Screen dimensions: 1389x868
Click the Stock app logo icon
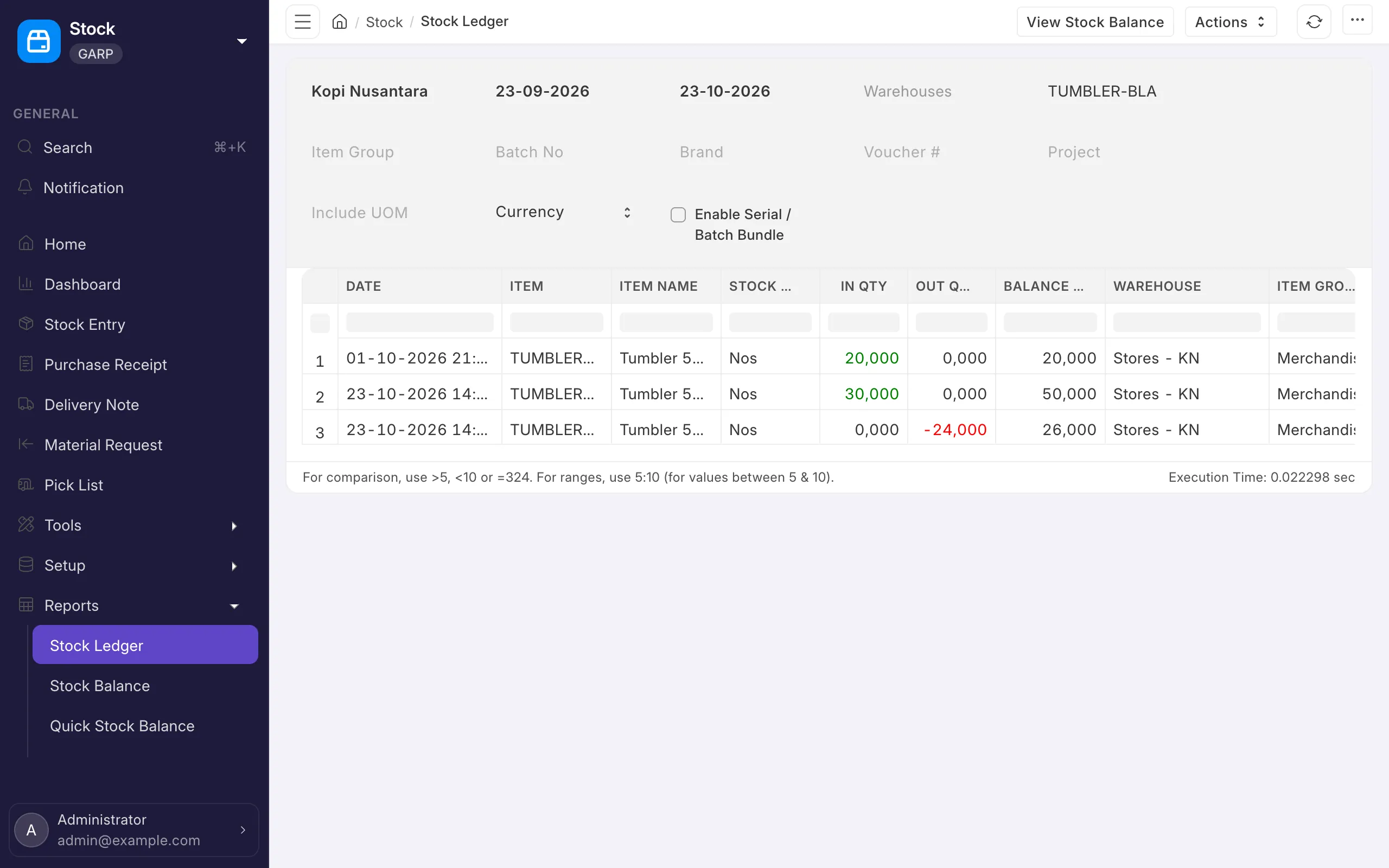(x=39, y=41)
